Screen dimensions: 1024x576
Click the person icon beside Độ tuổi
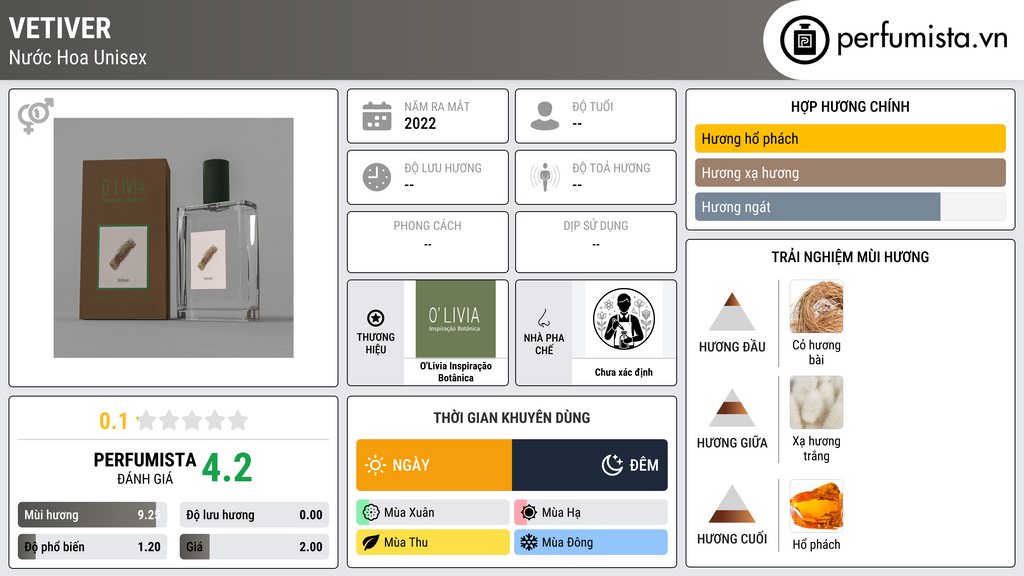point(545,116)
